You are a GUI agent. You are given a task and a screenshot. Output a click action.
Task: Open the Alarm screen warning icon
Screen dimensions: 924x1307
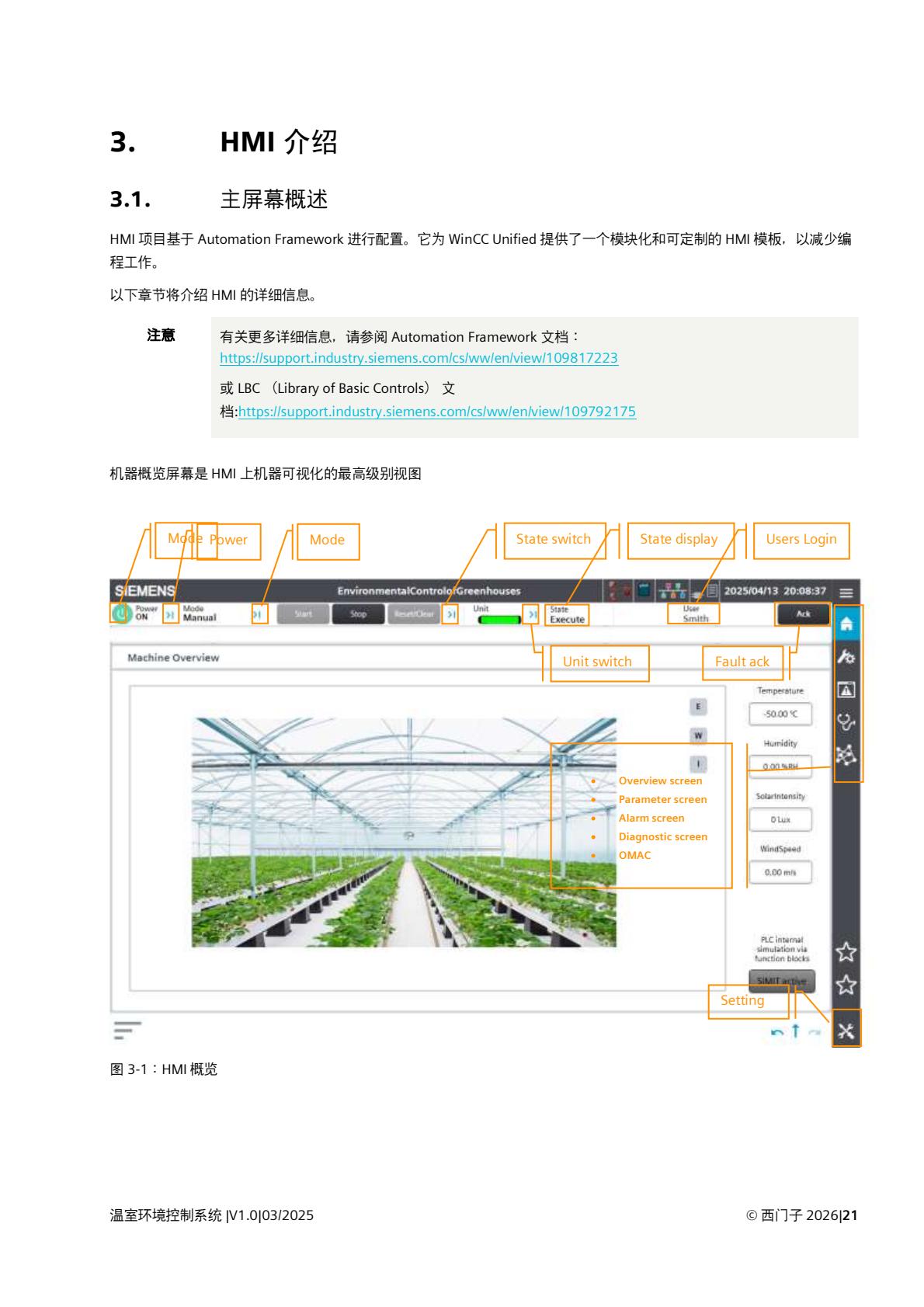pos(846,690)
